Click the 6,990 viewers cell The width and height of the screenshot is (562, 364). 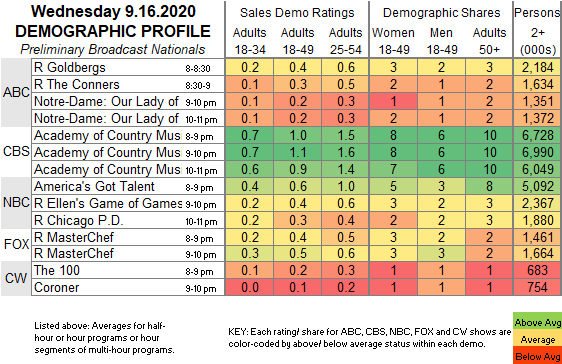[x=537, y=152]
